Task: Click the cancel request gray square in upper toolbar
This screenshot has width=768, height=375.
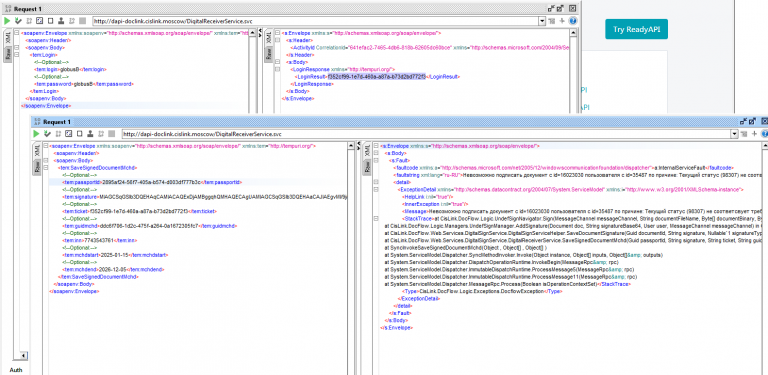Action: 82,21
